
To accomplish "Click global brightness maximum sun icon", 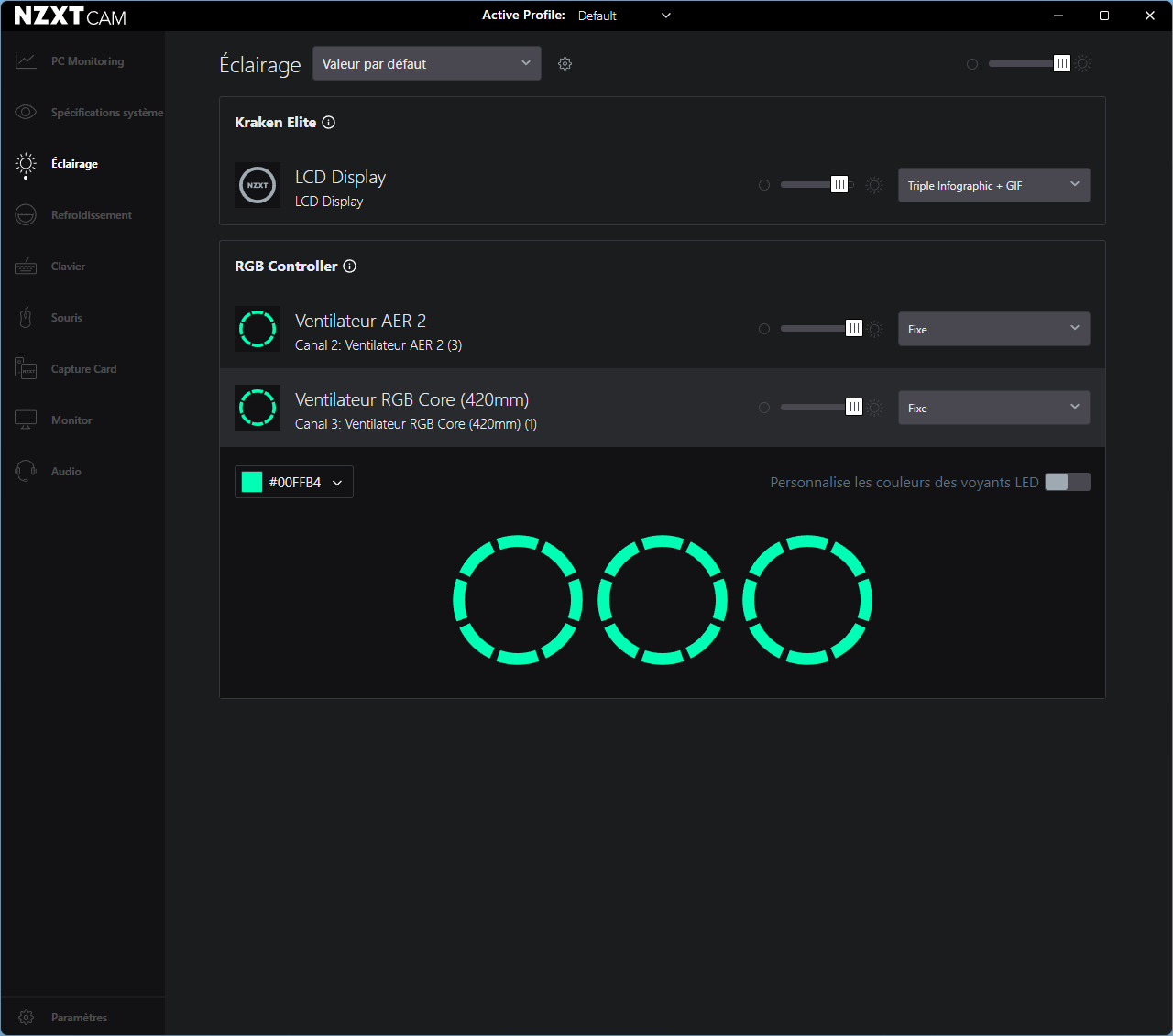I will 1083,64.
